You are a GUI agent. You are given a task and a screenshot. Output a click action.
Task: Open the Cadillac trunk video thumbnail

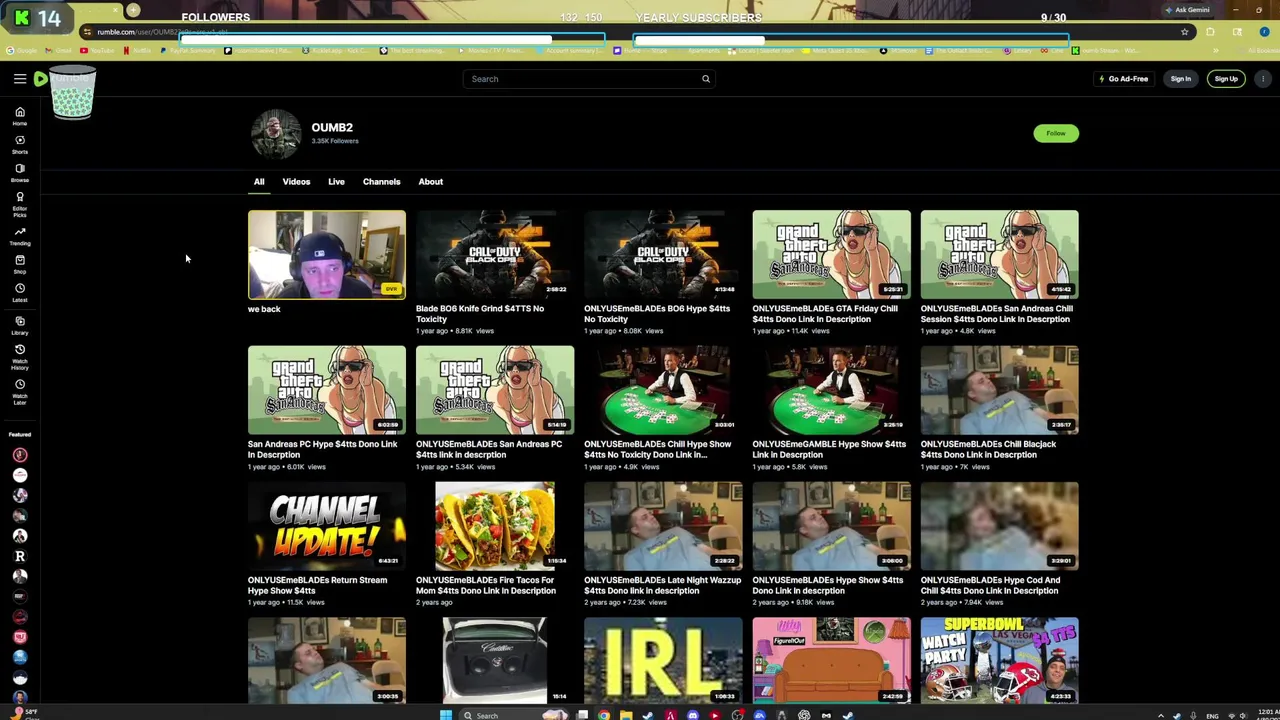point(495,660)
